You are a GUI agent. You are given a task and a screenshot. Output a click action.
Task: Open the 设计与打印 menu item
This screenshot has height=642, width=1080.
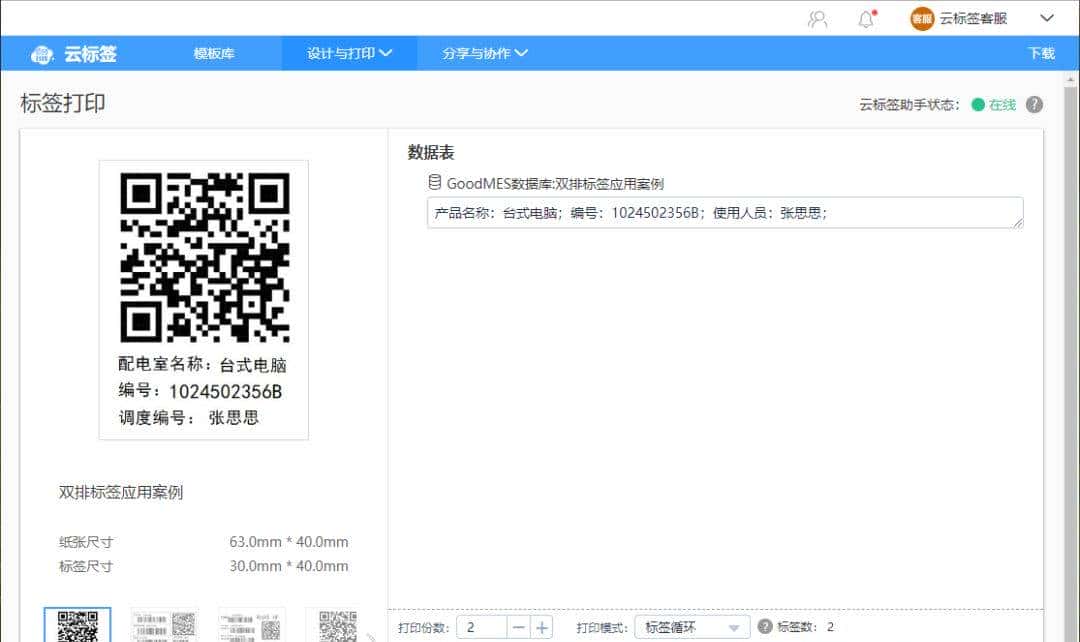coord(340,54)
